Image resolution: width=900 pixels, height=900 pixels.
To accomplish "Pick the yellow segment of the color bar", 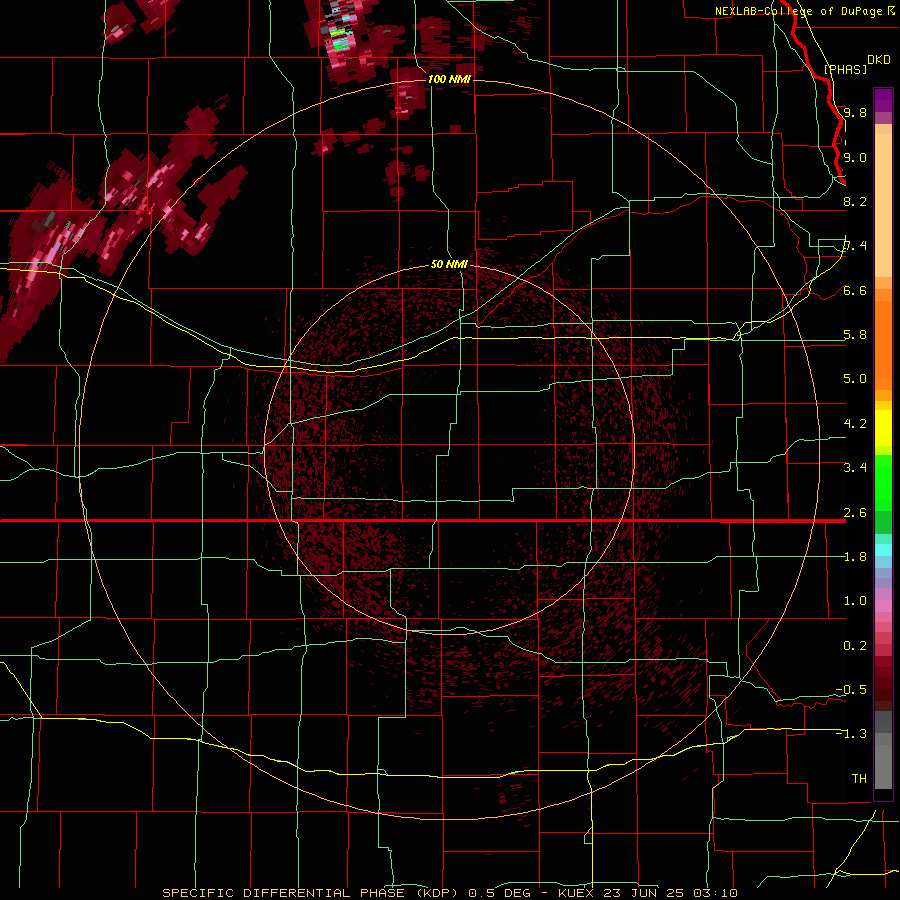I will point(883,428).
